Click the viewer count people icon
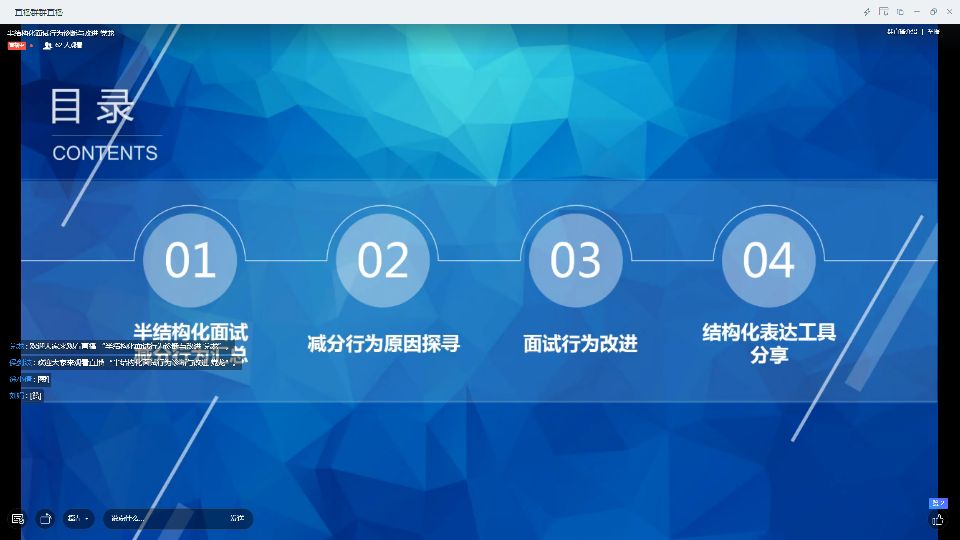The width and height of the screenshot is (960, 540). tap(47, 45)
